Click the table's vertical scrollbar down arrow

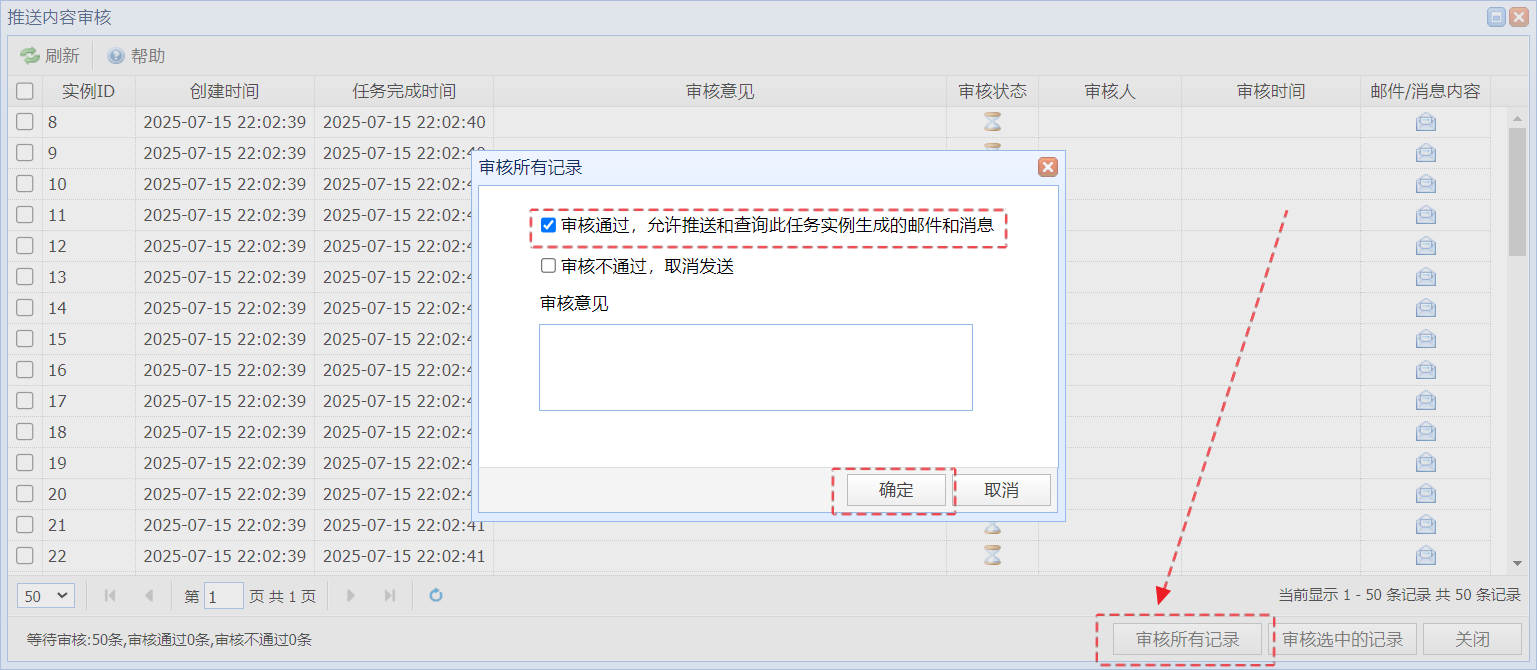pos(1517,563)
